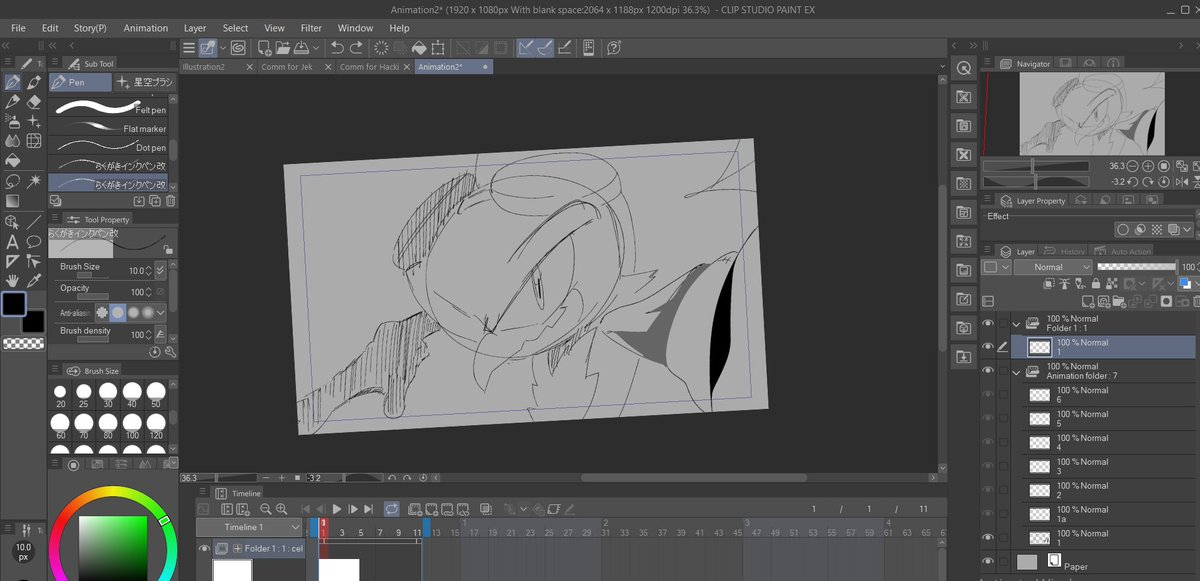Select the Gradient tool
The width and height of the screenshot is (1200, 581).
[13, 201]
